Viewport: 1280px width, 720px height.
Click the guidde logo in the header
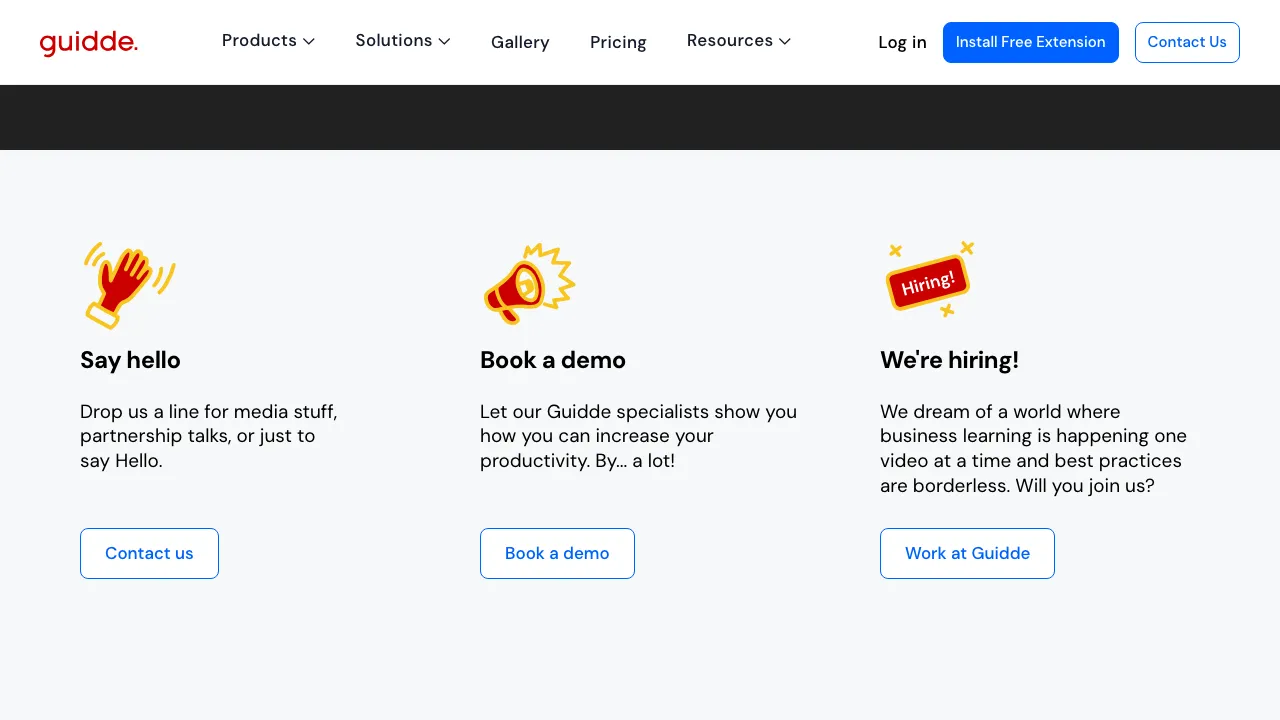[88, 43]
